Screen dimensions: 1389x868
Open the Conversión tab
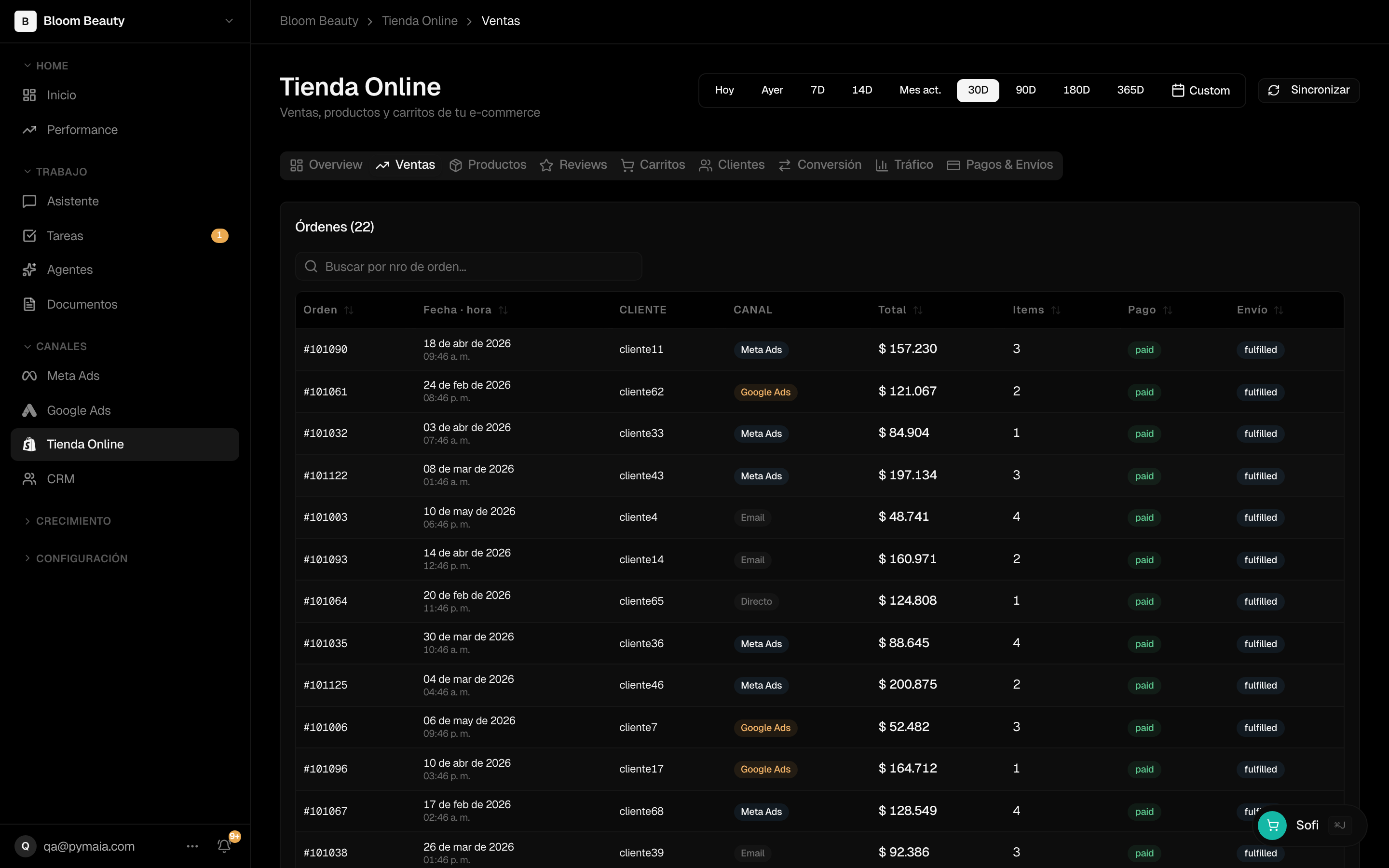click(820, 165)
